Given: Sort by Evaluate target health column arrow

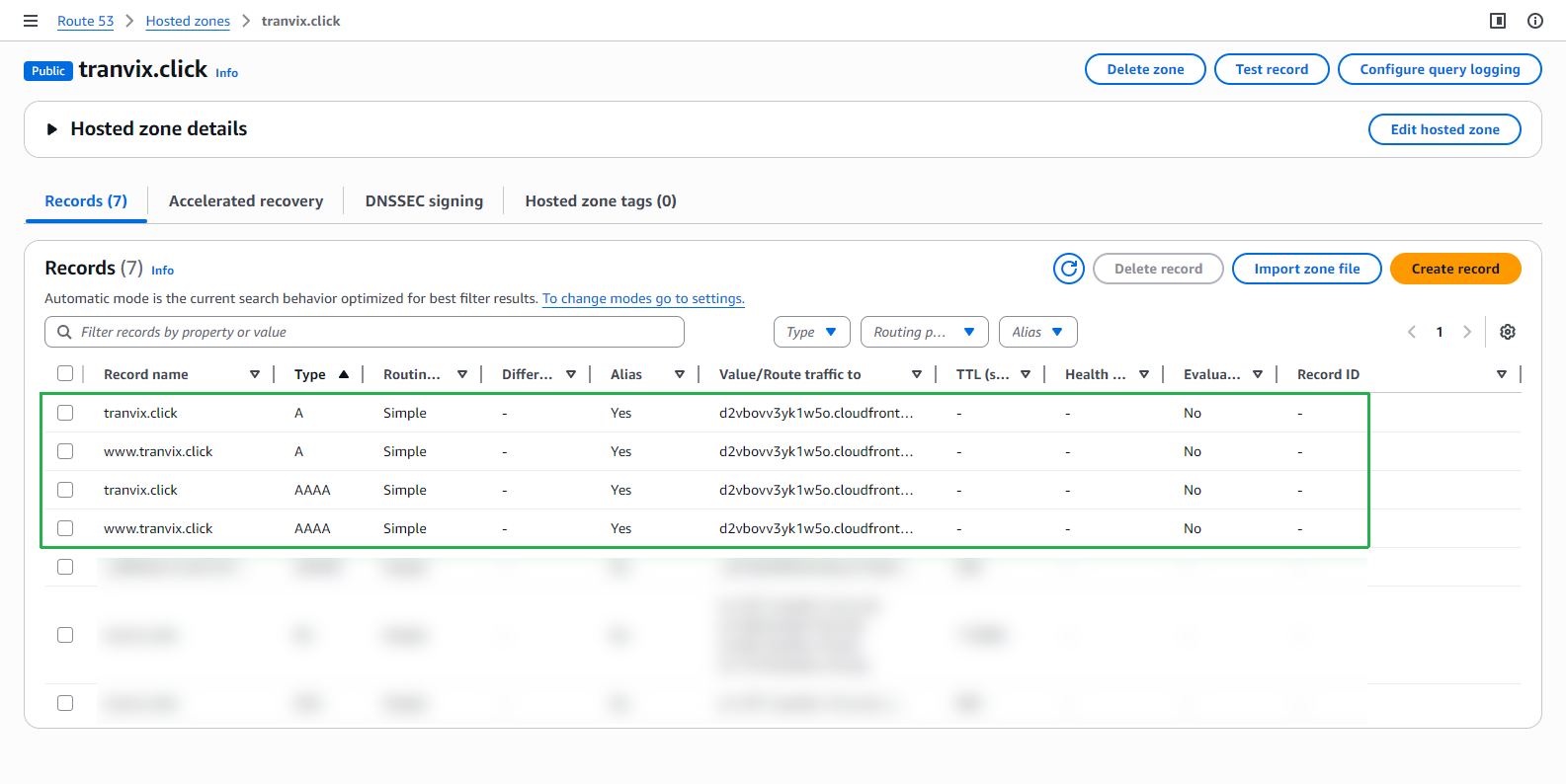Looking at the screenshot, I should 1258,374.
